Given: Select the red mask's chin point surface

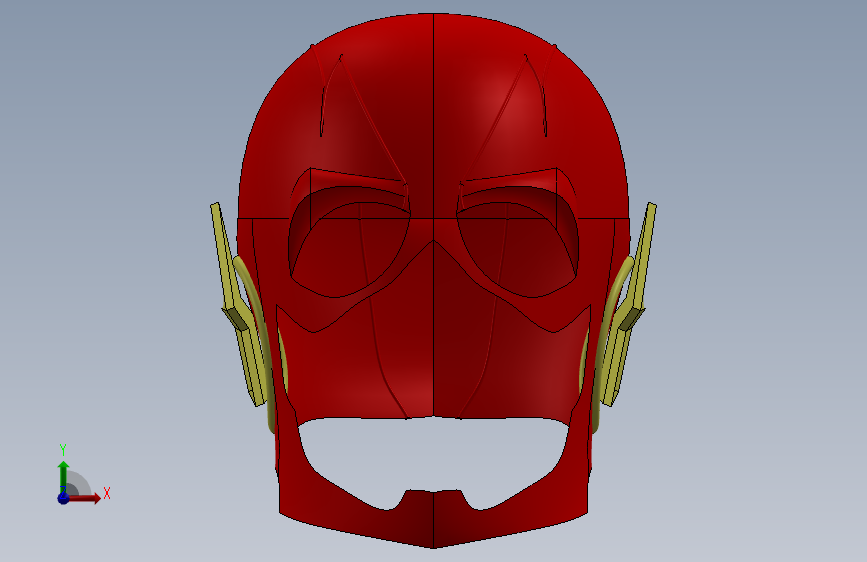Looking at the screenshot, I should pyautogui.click(x=434, y=520).
